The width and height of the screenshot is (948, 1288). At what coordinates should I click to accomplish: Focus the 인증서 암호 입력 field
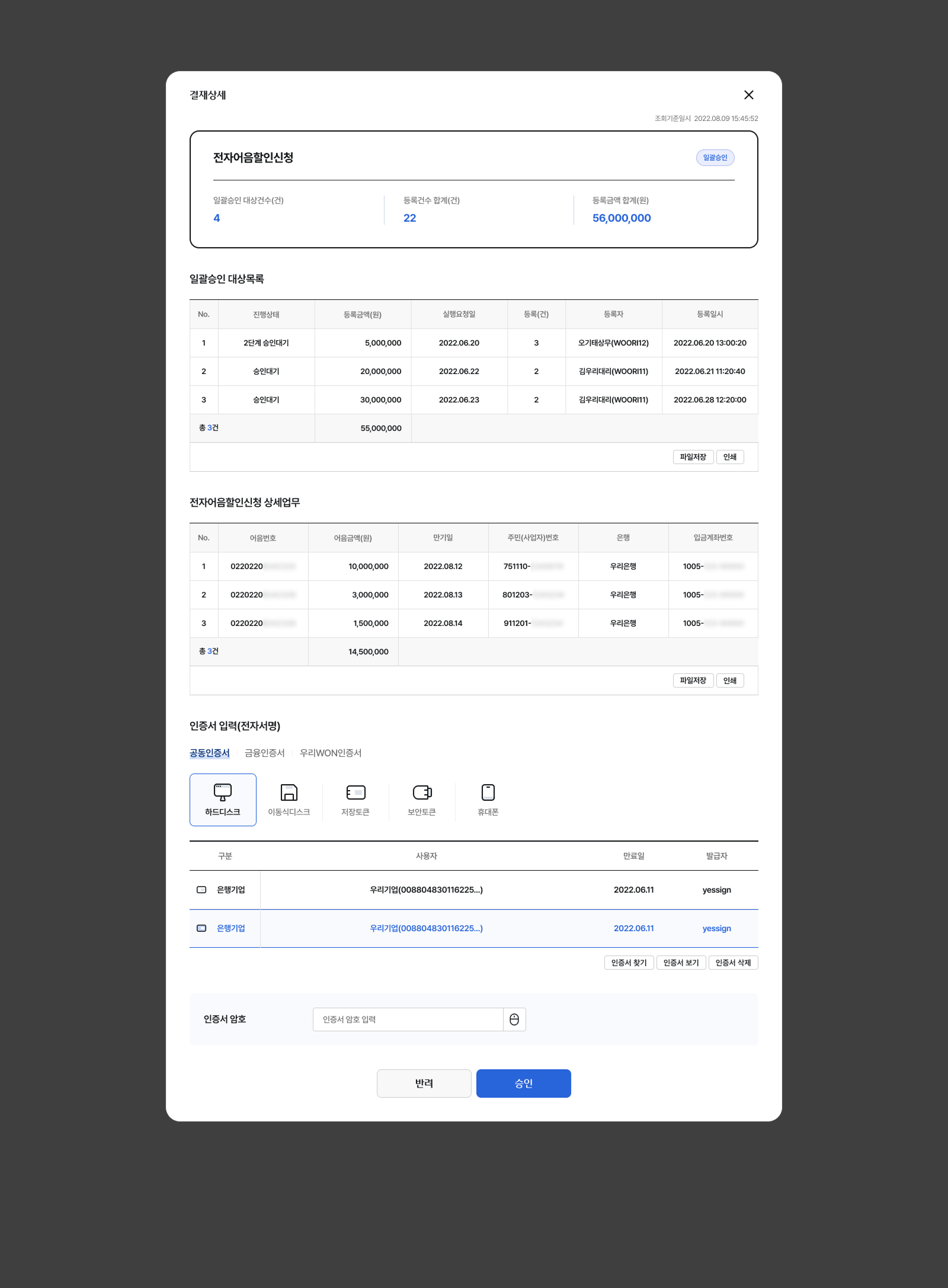pyautogui.click(x=408, y=1019)
